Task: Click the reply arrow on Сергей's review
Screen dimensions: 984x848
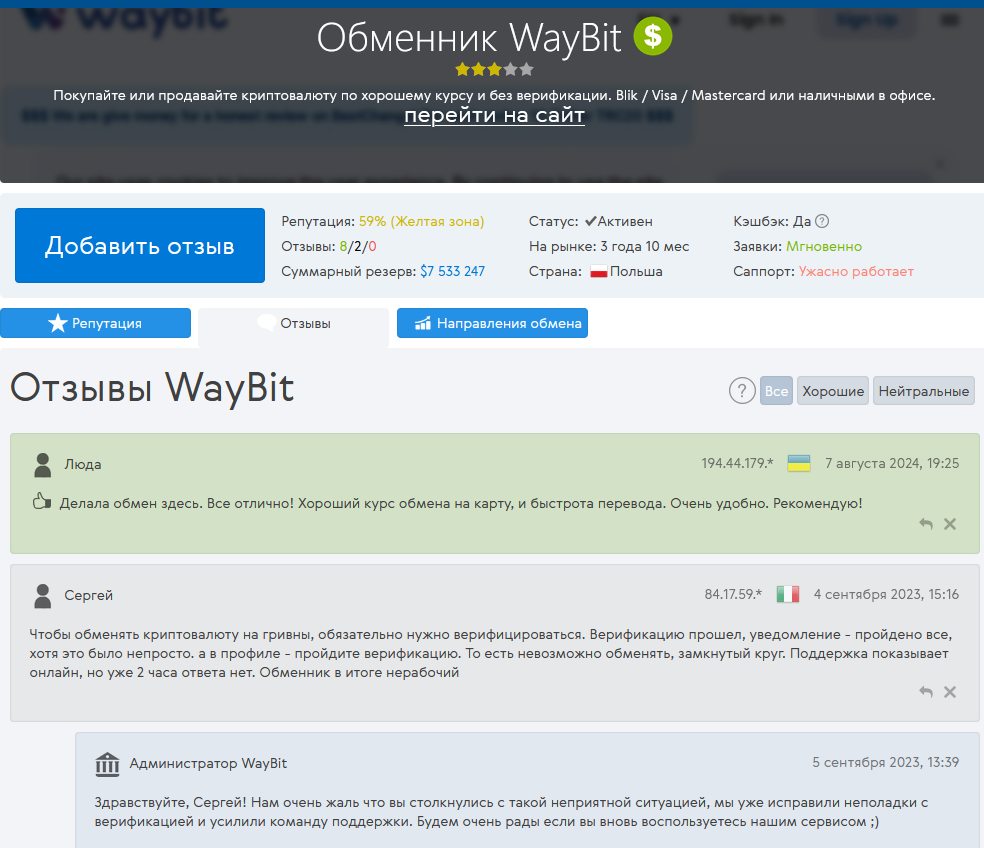Action: pos(926,692)
